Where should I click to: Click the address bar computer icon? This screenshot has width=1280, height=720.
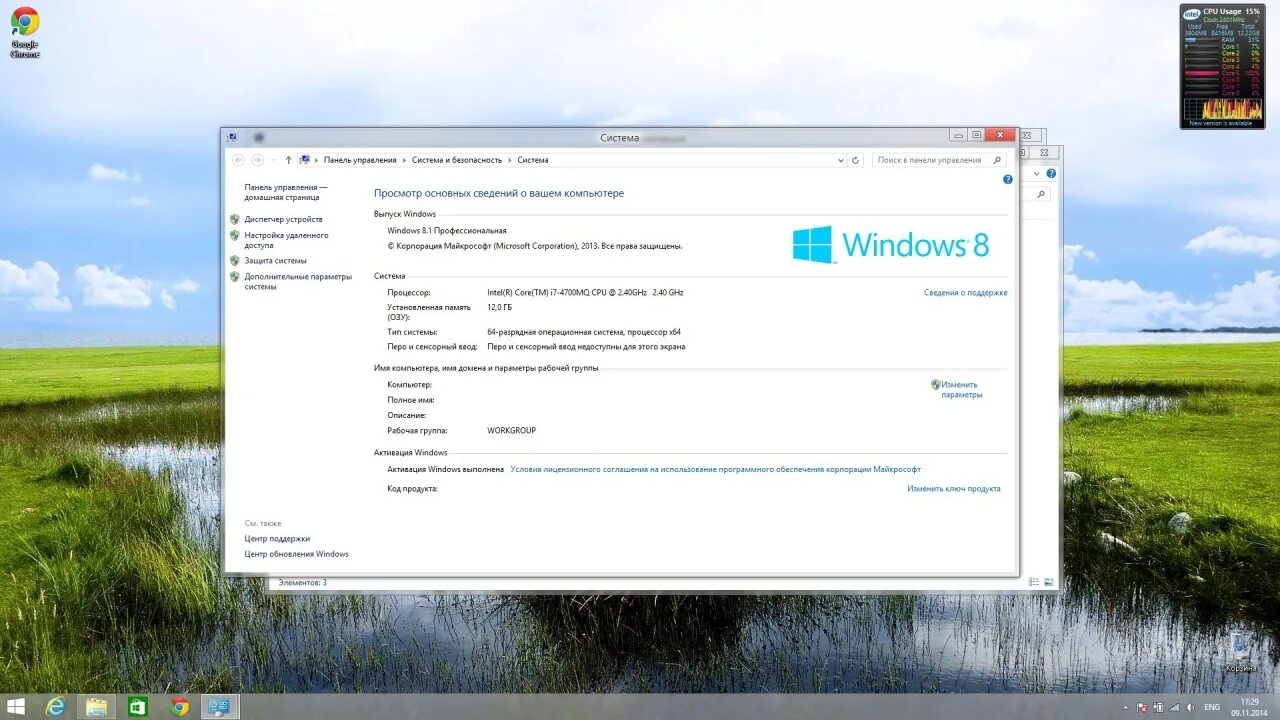point(304,160)
